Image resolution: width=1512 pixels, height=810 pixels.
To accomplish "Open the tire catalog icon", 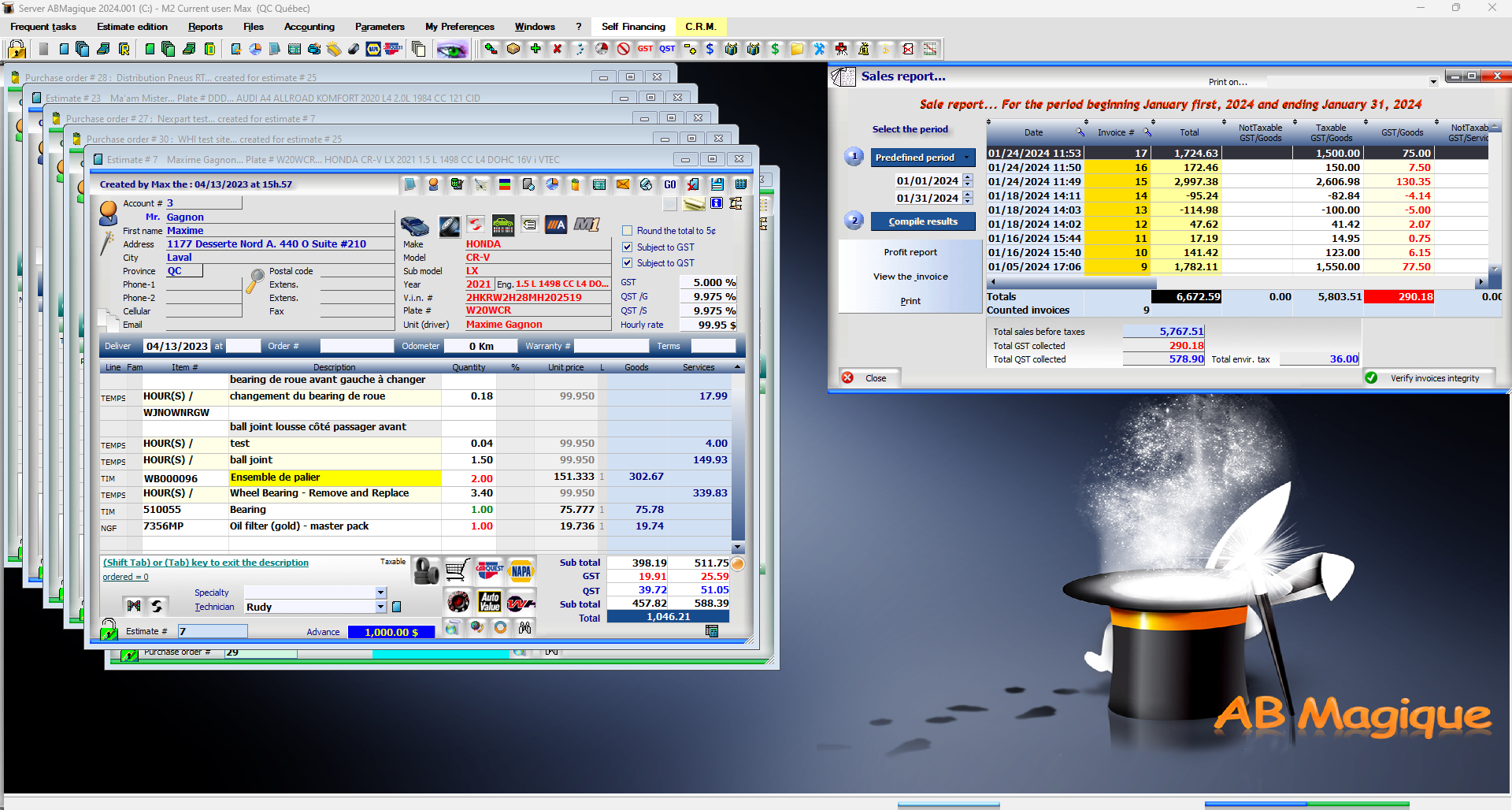I will click(426, 570).
